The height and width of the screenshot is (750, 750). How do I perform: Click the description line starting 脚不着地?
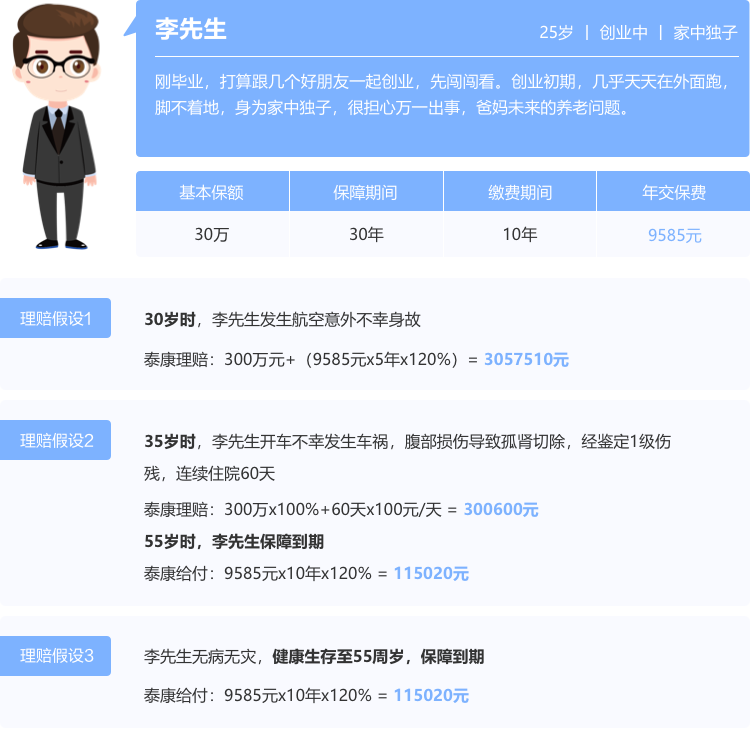pos(391,108)
